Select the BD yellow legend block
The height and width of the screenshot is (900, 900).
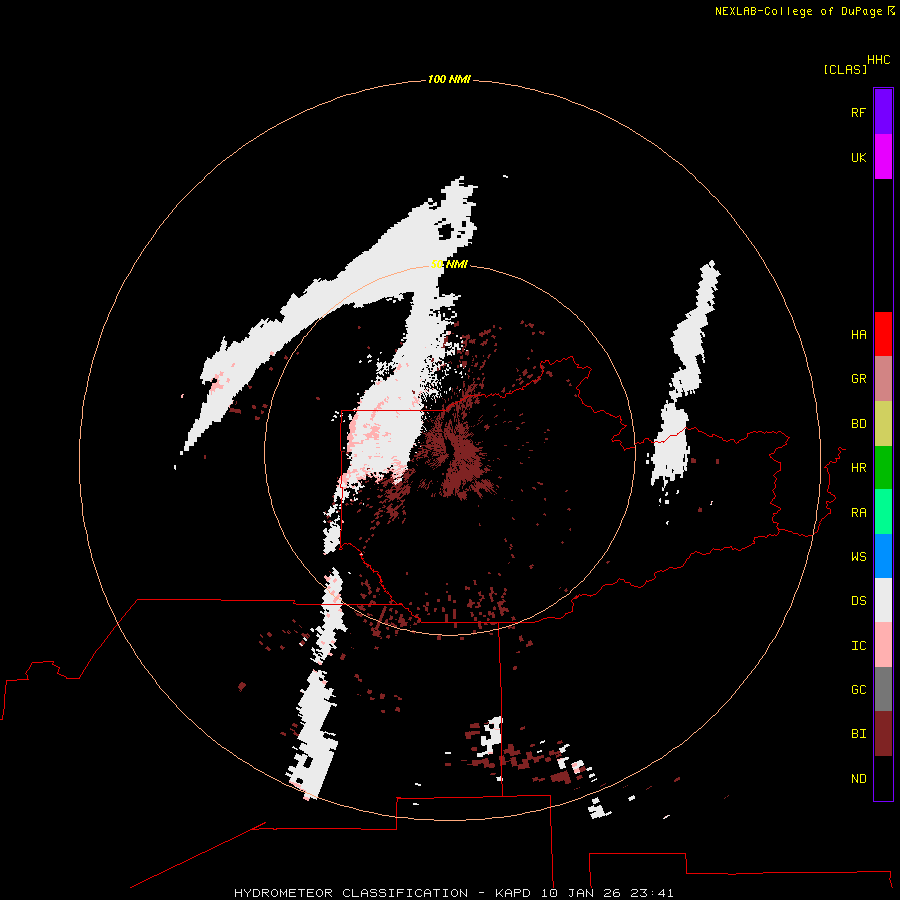tap(883, 424)
